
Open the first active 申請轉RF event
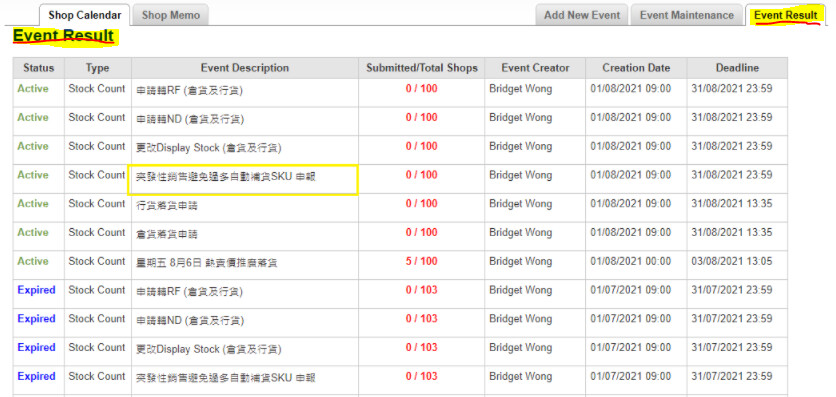(189, 91)
